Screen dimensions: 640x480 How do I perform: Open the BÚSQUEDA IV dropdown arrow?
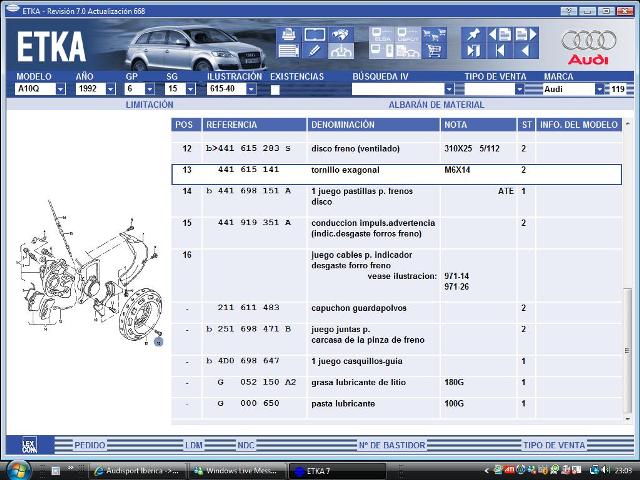[x=449, y=89]
